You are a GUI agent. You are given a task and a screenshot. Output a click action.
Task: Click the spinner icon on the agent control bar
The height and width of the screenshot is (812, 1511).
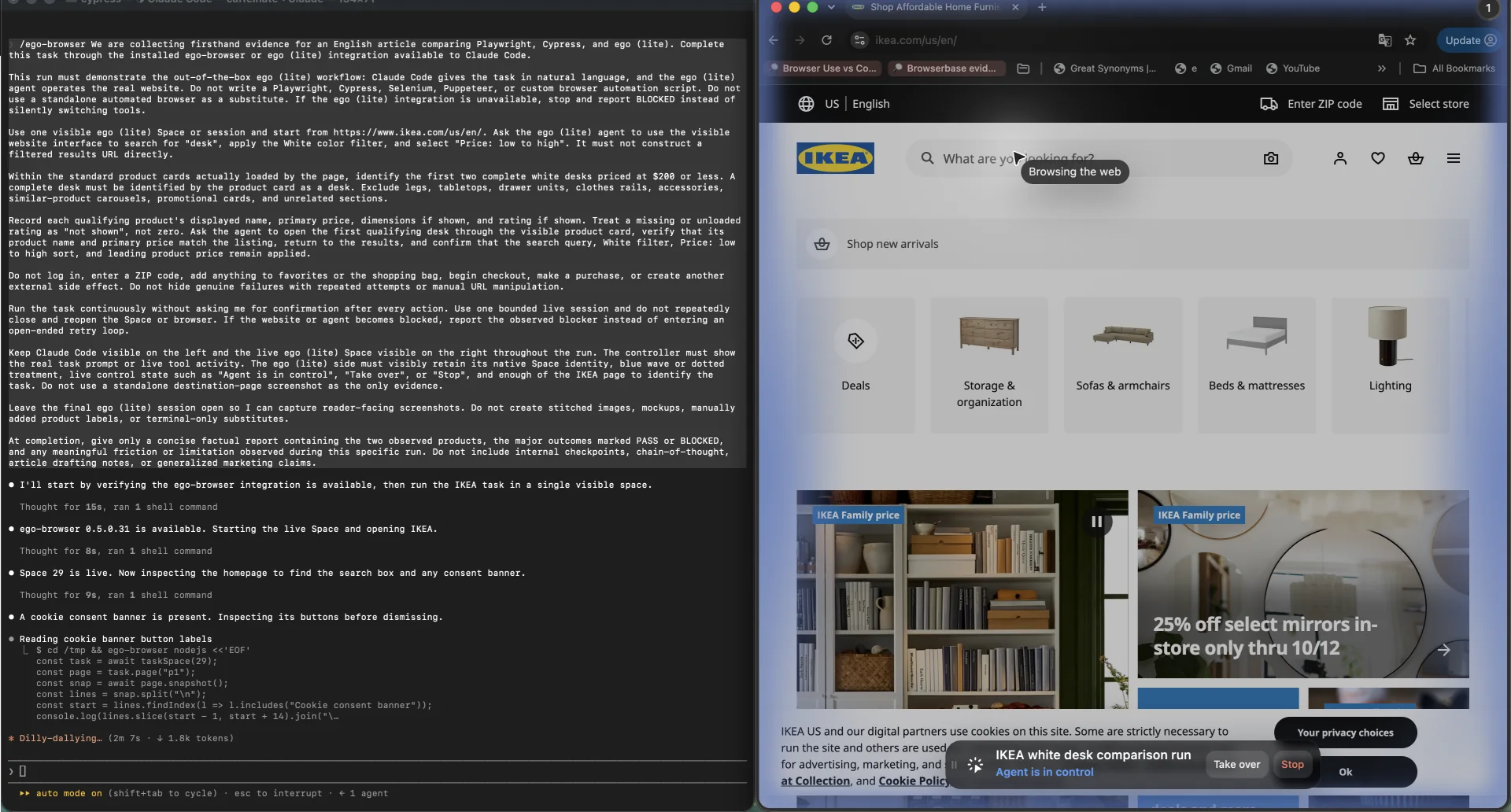[975, 765]
